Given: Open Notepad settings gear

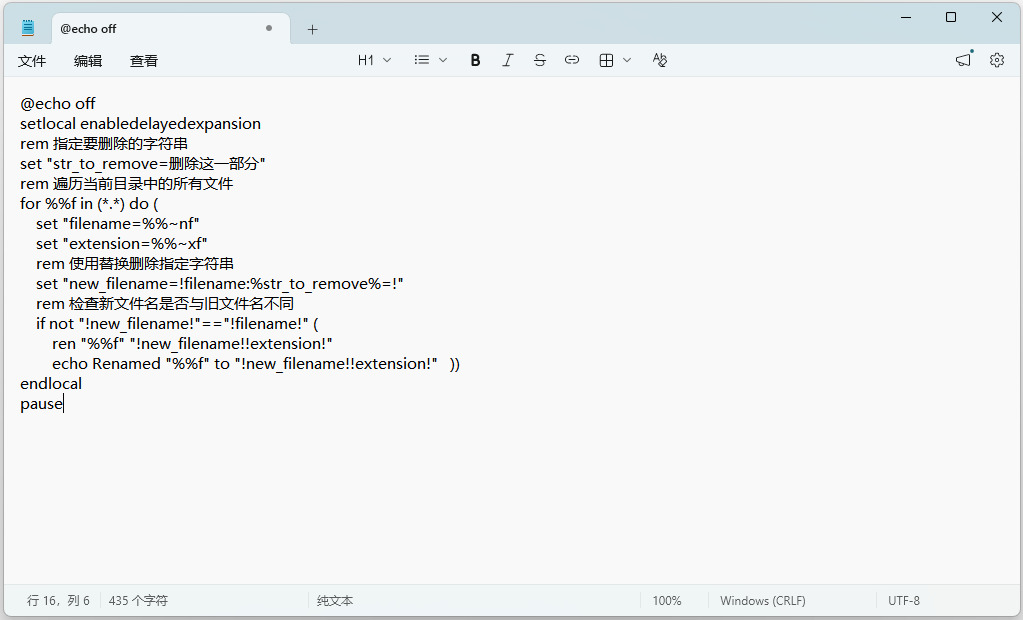Looking at the screenshot, I should [x=997, y=60].
